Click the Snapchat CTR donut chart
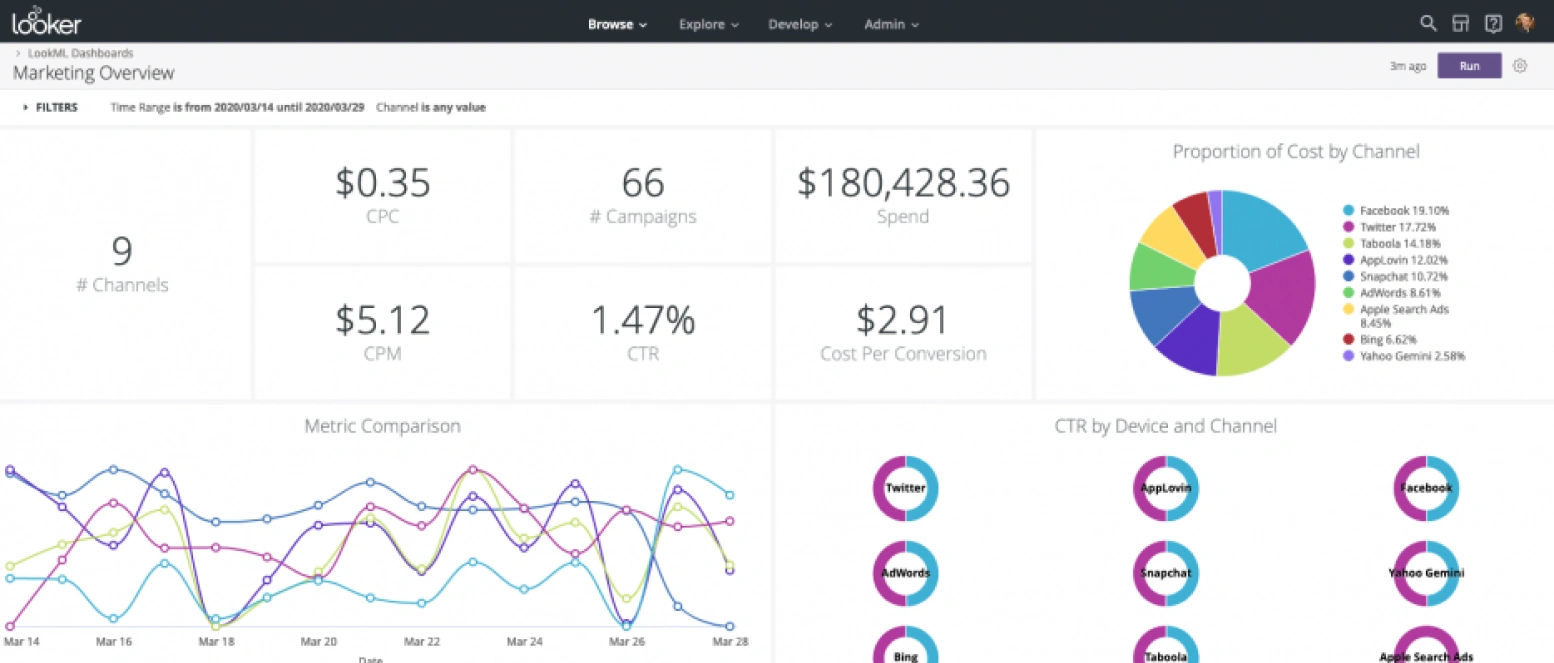The height and width of the screenshot is (663, 1554). tap(1165, 573)
